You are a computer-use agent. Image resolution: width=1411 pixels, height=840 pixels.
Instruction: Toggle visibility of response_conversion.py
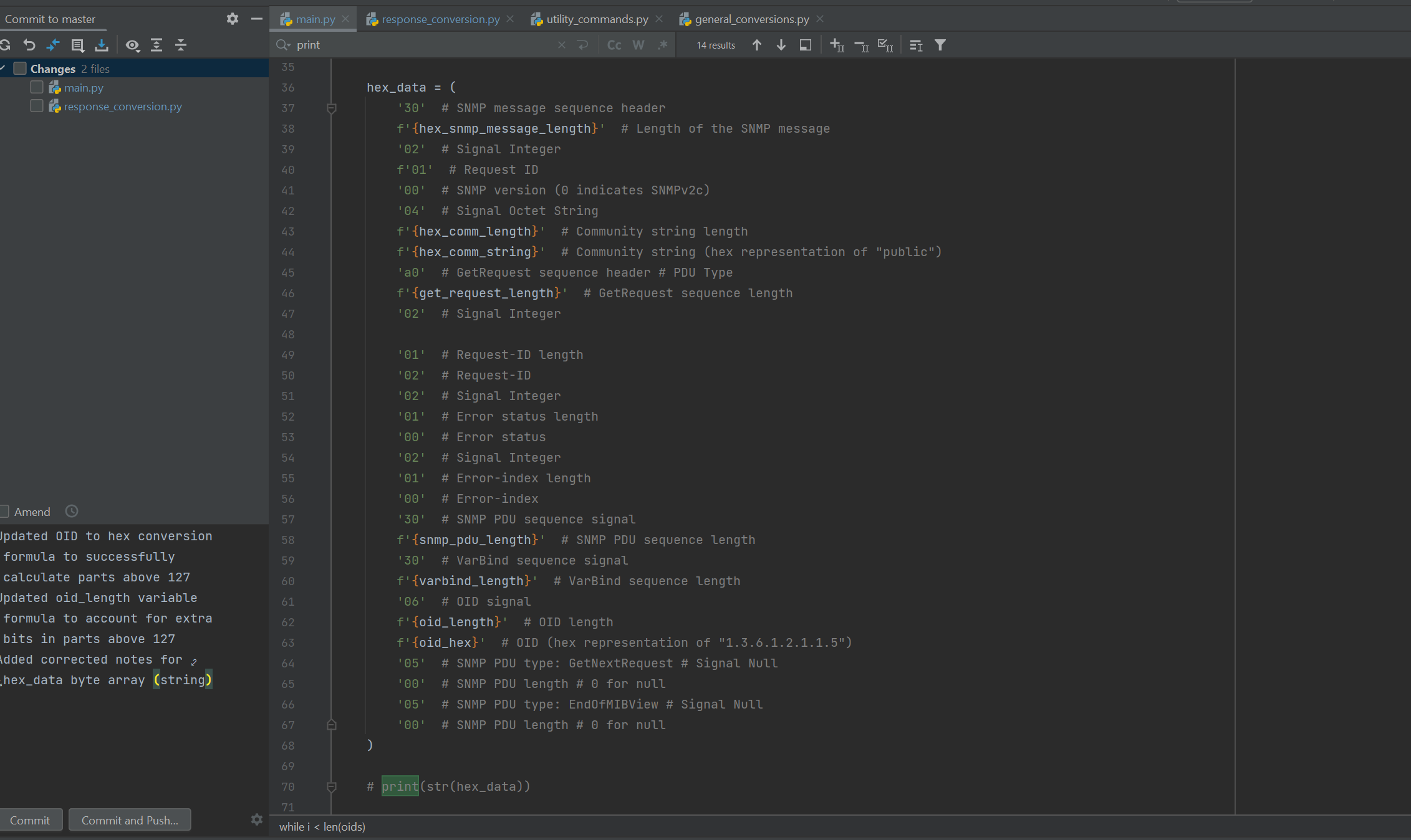pyautogui.click(x=36, y=106)
